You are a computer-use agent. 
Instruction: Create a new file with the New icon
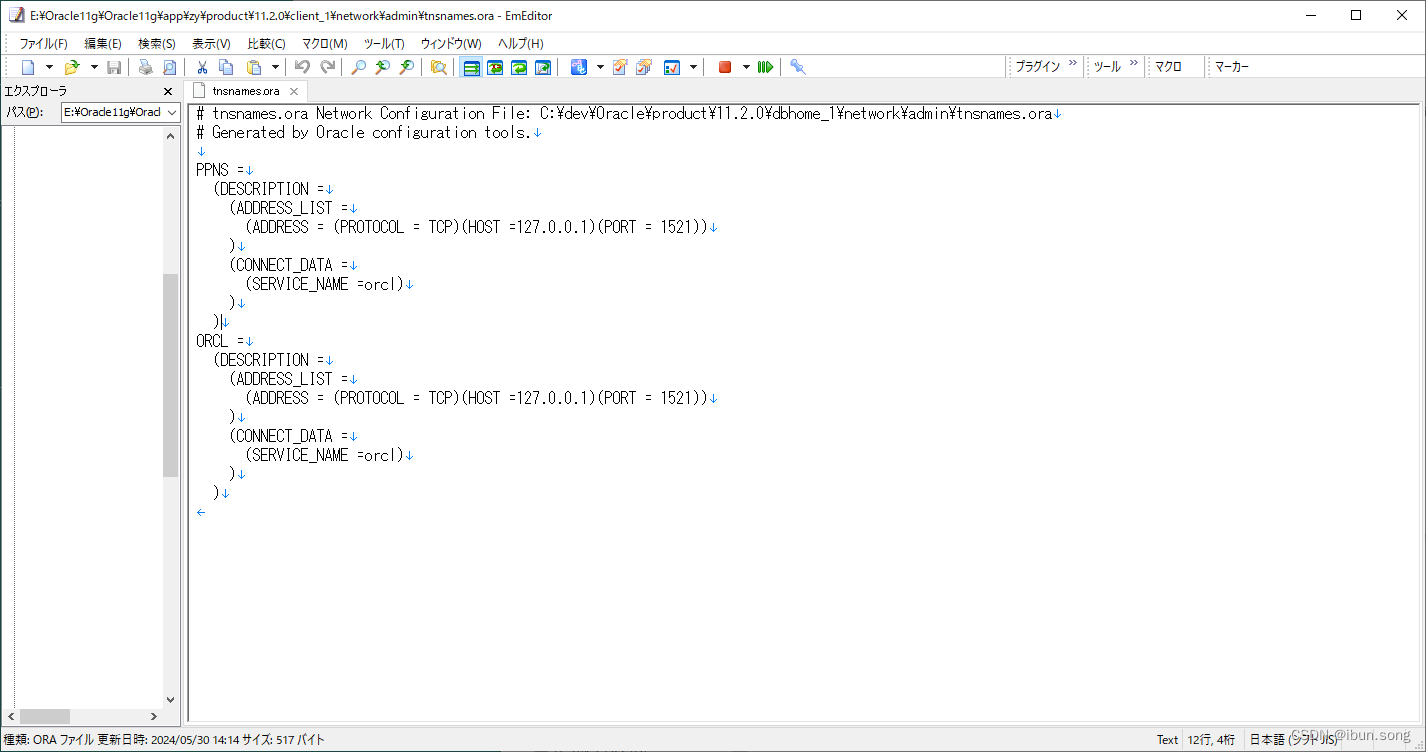tap(28, 67)
